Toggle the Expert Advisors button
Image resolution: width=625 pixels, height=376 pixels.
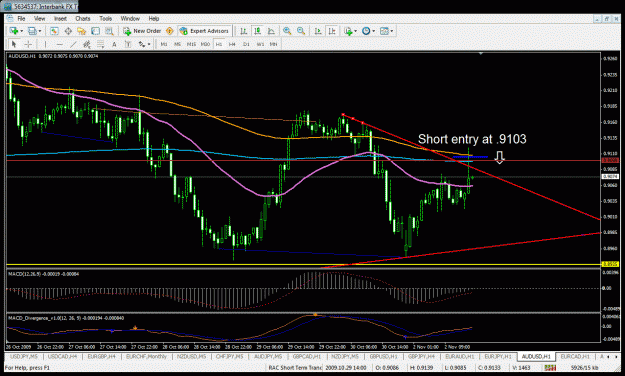tap(204, 31)
